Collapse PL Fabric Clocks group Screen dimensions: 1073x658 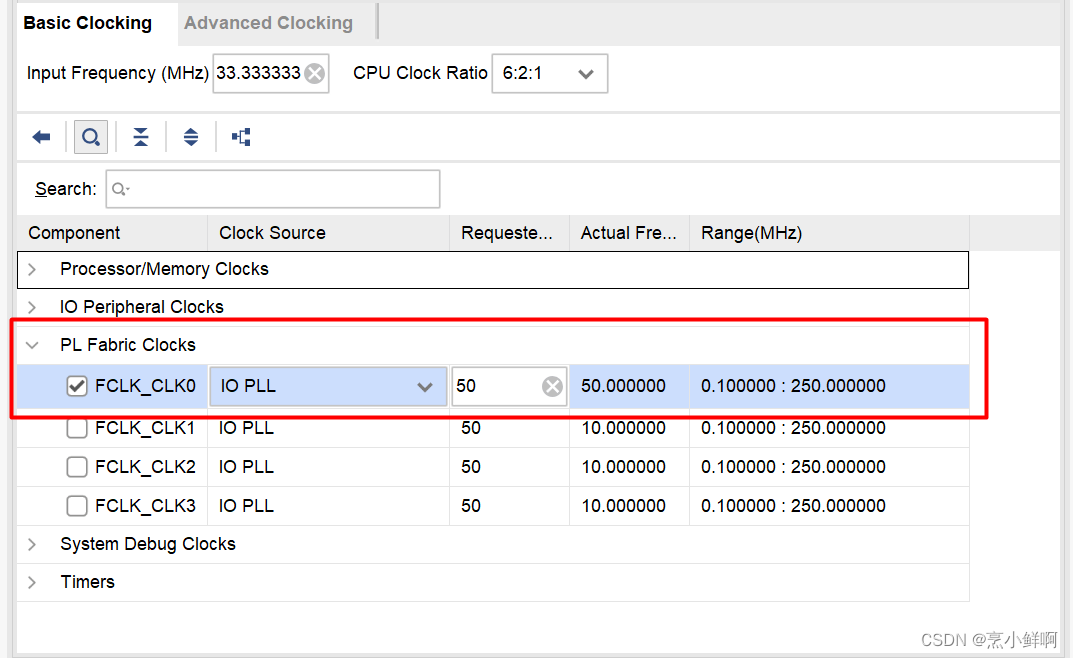(x=32, y=345)
